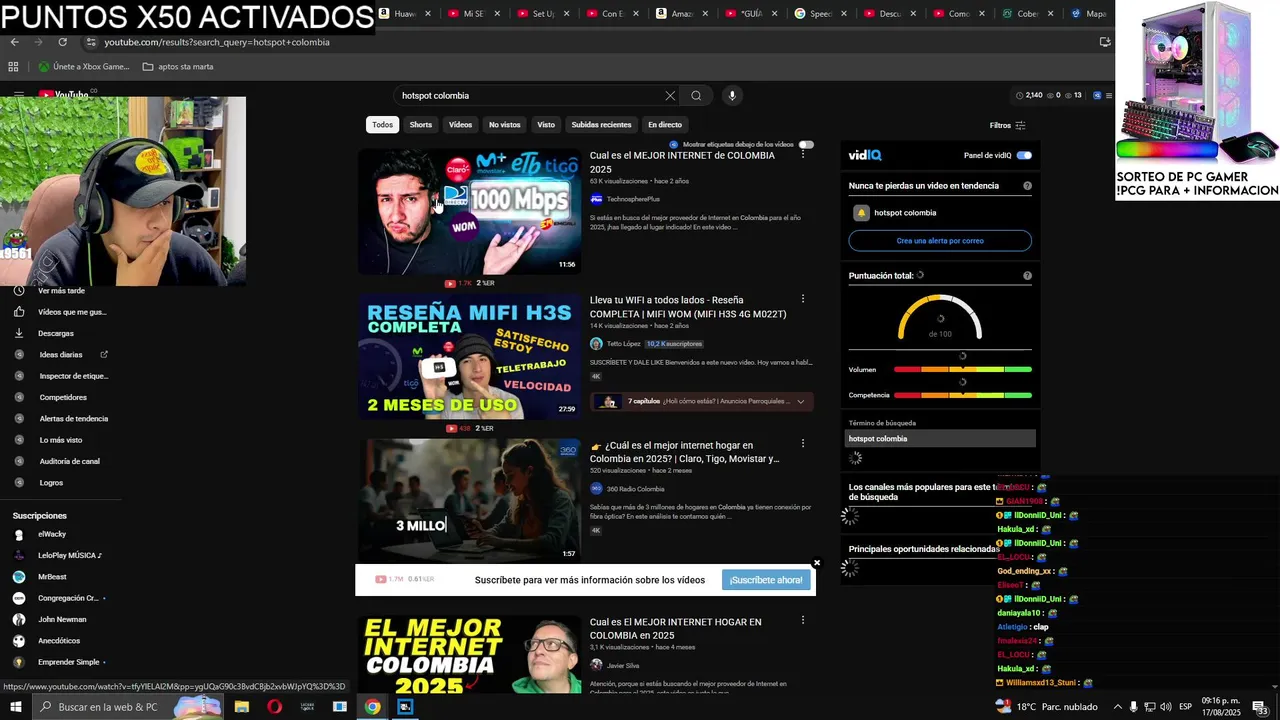This screenshot has height=720, width=1280.
Task: Open site info icon in address bar
Action: point(91,42)
